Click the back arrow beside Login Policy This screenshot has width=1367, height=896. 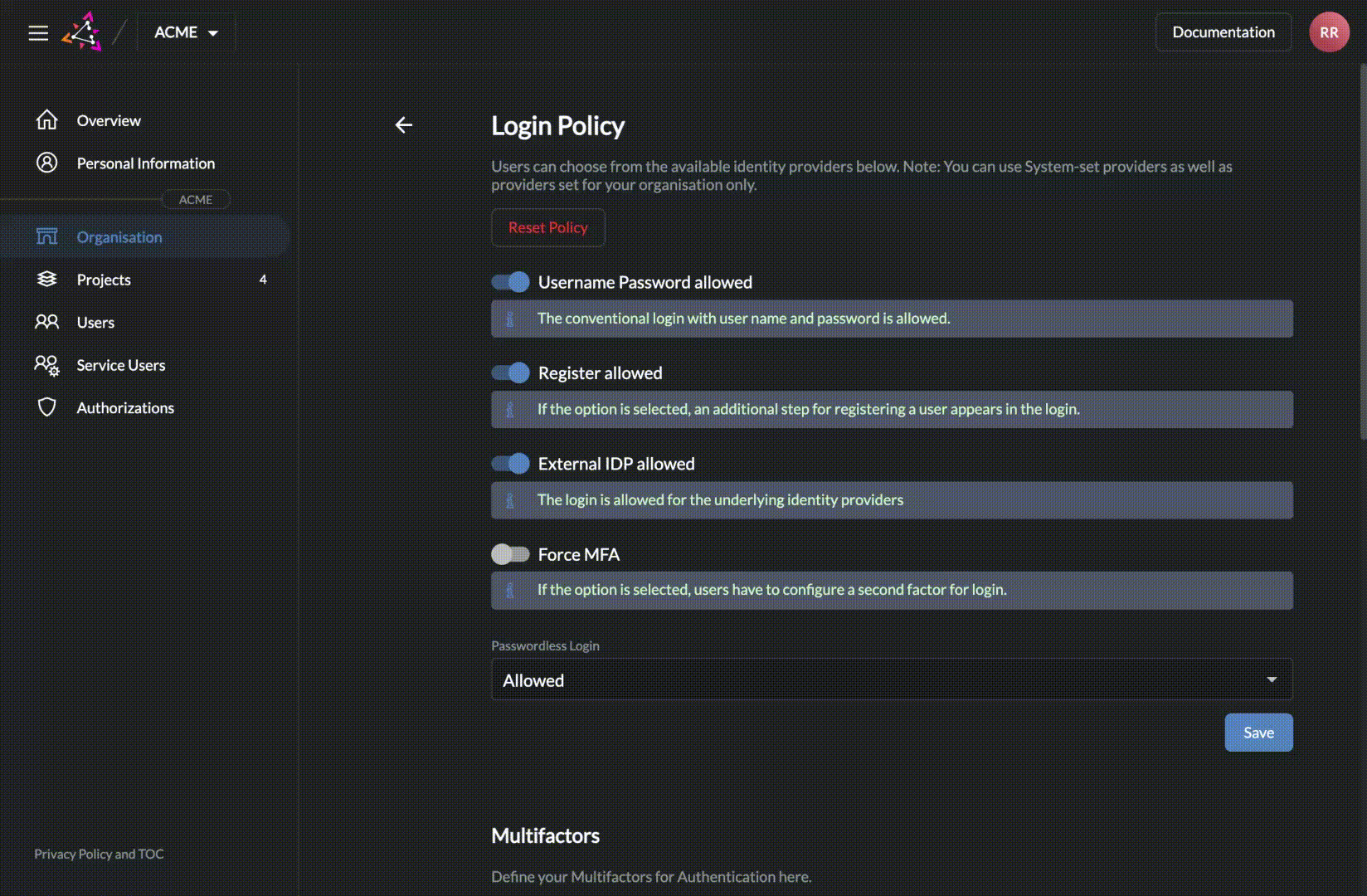(x=404, y=125)
